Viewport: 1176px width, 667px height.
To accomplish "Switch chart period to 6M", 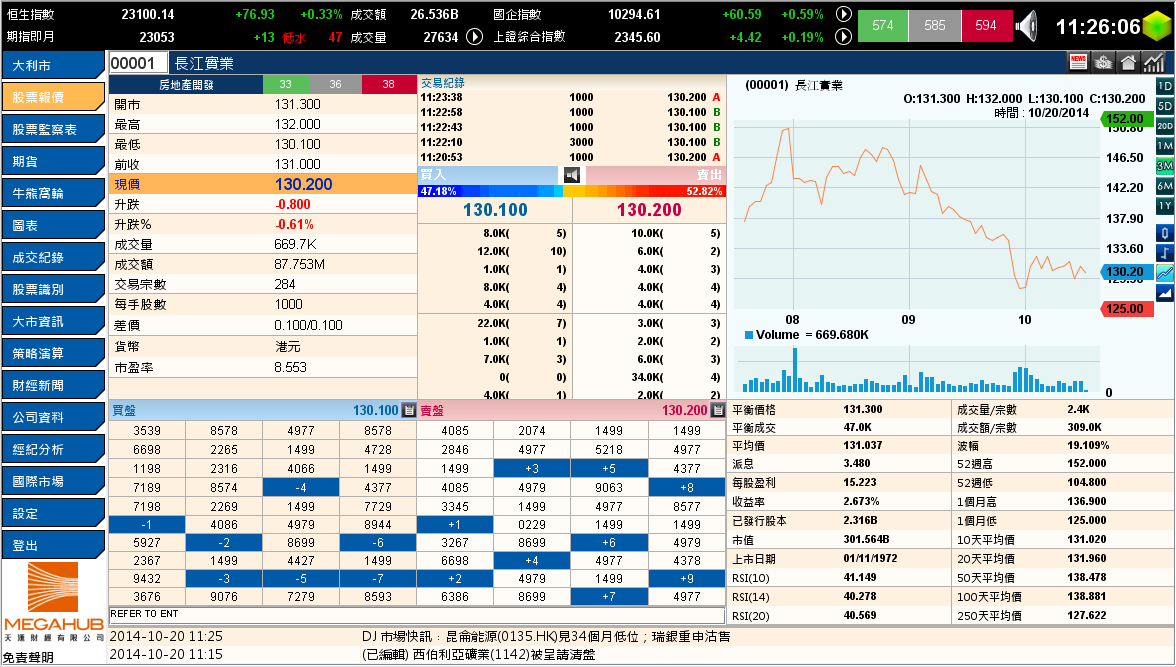I will pyautogui.click(x=1165, y=186).
